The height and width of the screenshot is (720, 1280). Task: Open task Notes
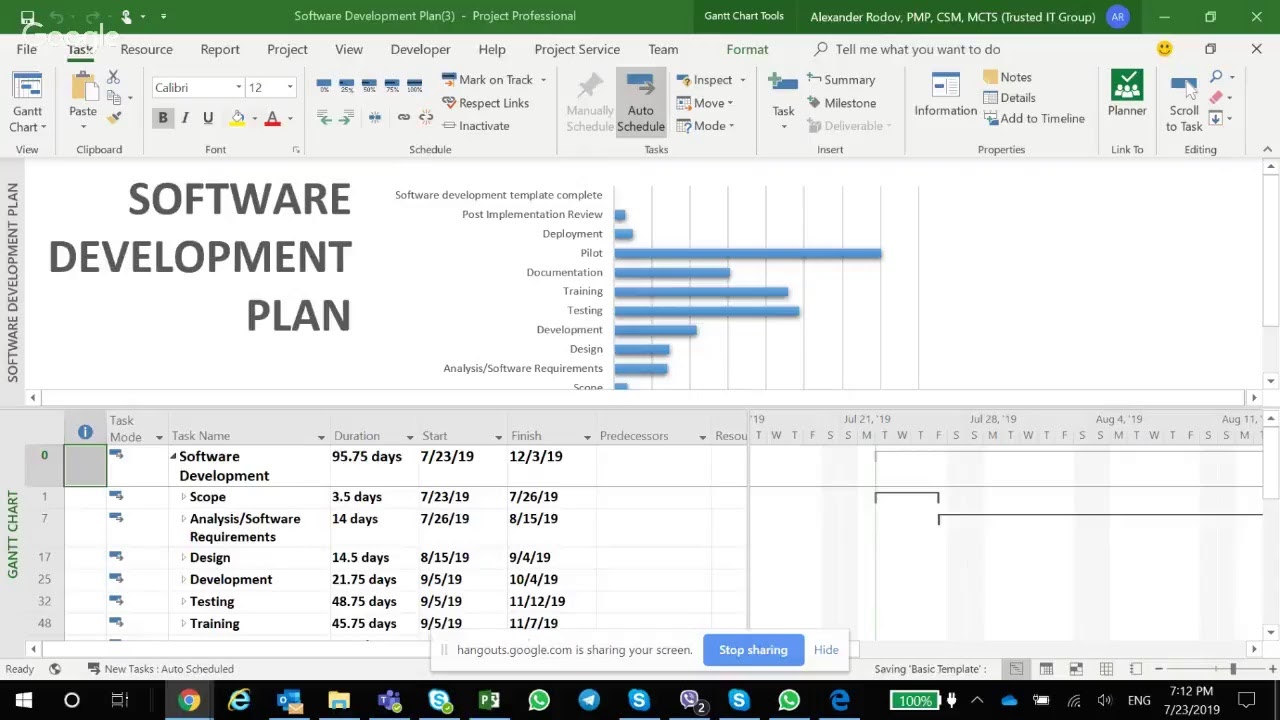[x=1008, y=77]
